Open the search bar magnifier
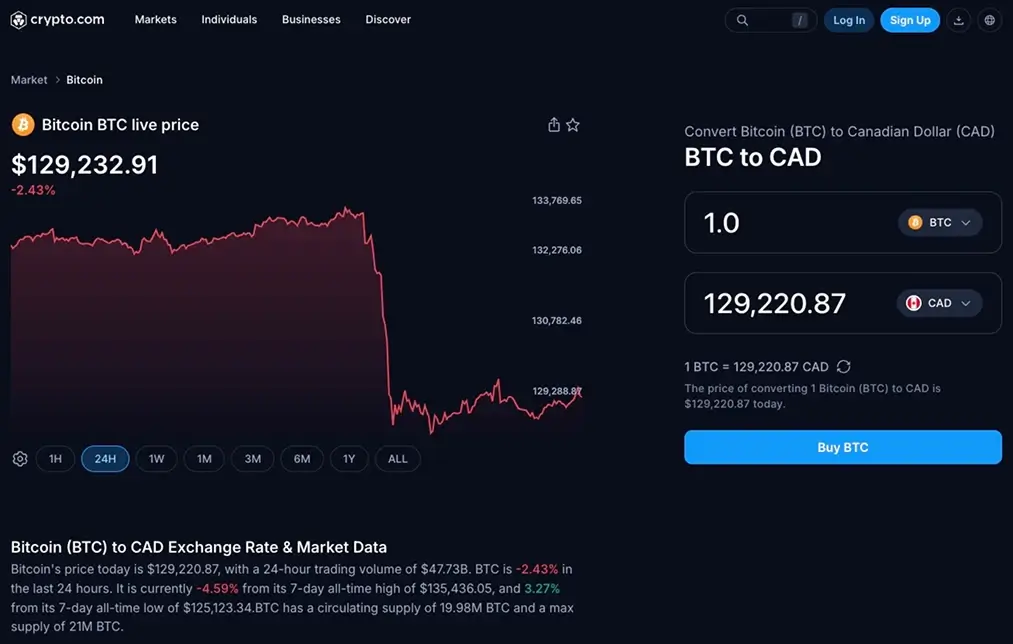This screenshot has height=644, width=1013. point(741,19)
